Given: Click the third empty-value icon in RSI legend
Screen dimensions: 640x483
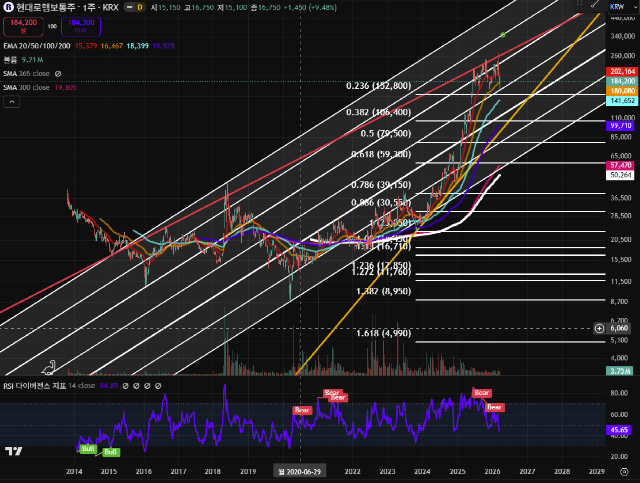Looking at the screenshot, I should 147,385.
